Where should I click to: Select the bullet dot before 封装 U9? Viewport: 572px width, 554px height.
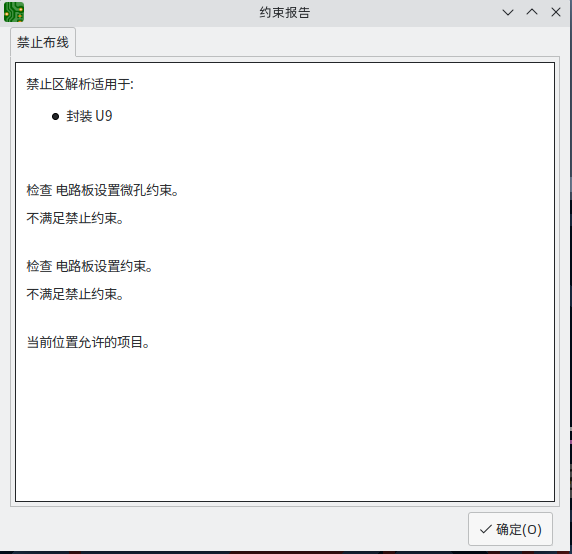[x=55, y=117]
